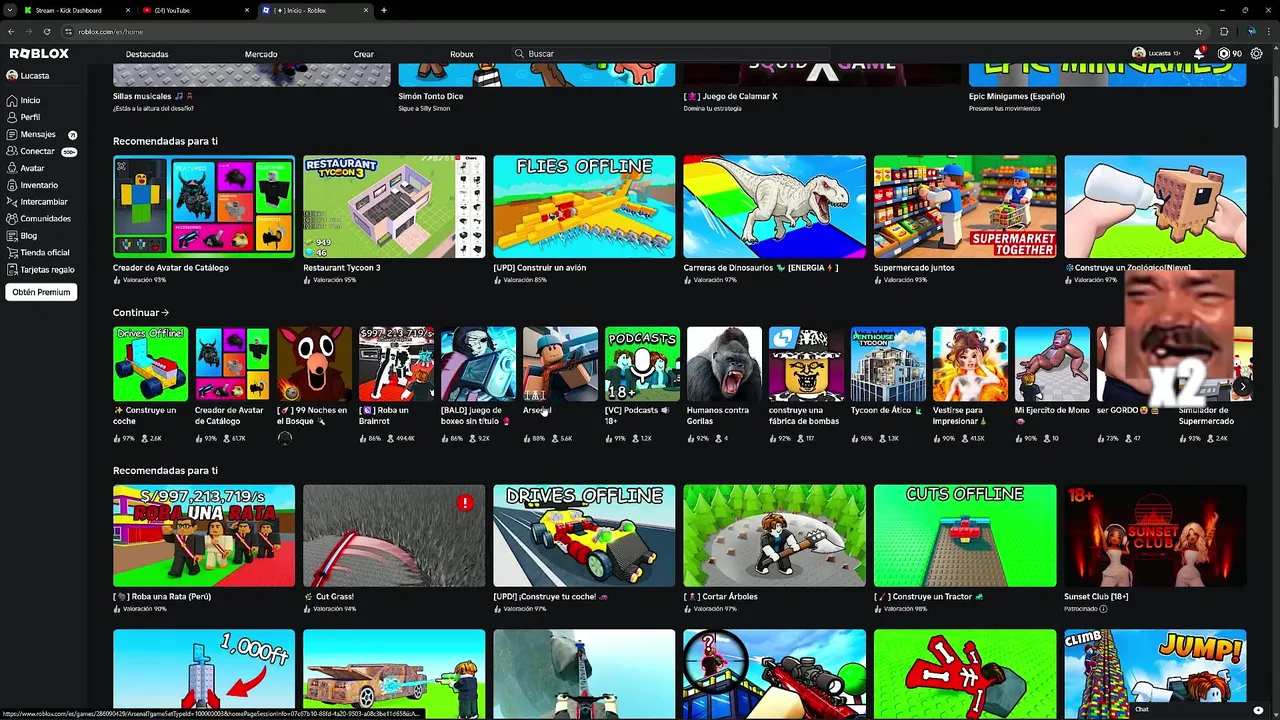
Task: Open Restaurant Tycoon 3 title link
Action: (x=342, y=268)
